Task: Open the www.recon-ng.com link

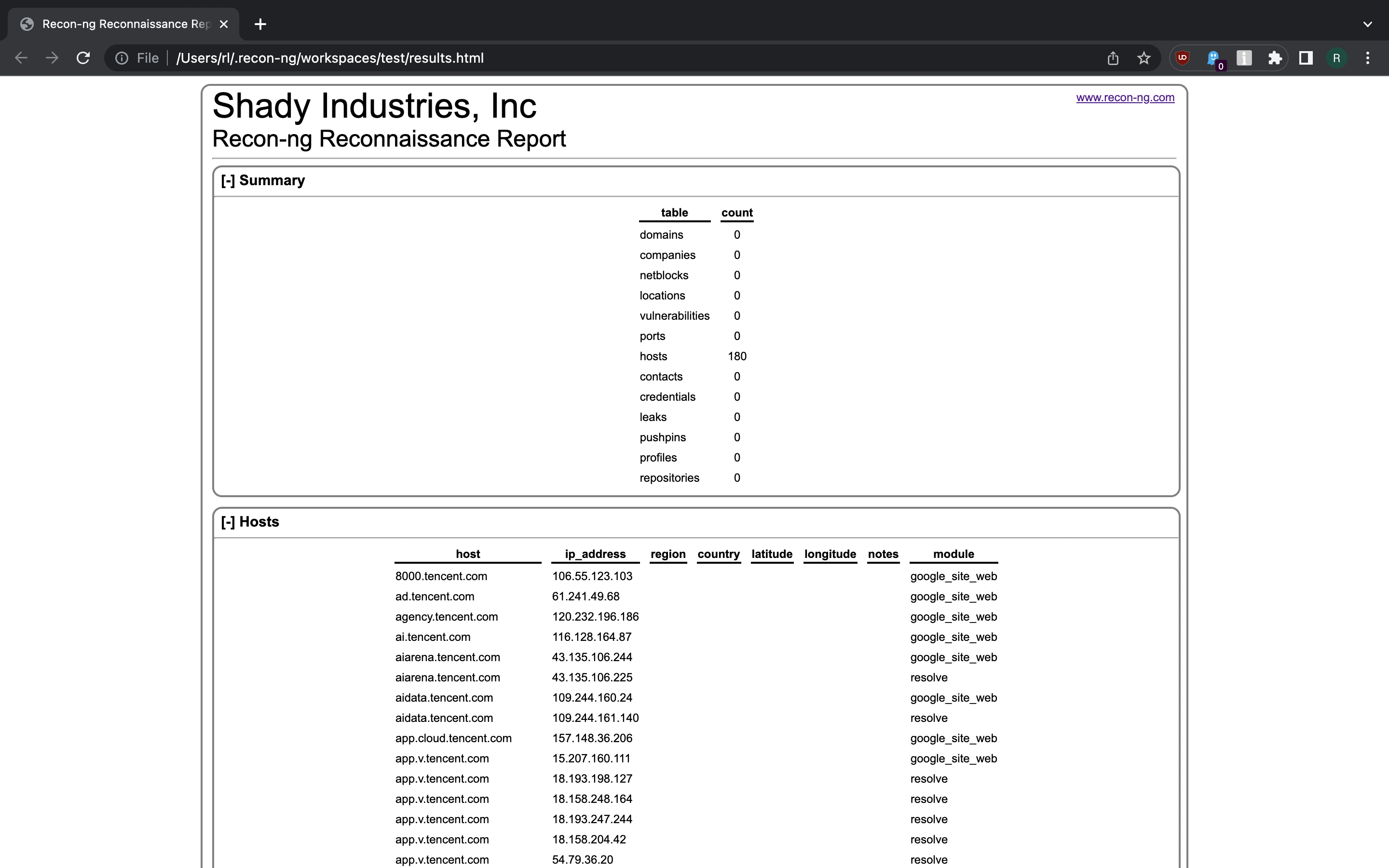Action: click(x=1125, y=97)
